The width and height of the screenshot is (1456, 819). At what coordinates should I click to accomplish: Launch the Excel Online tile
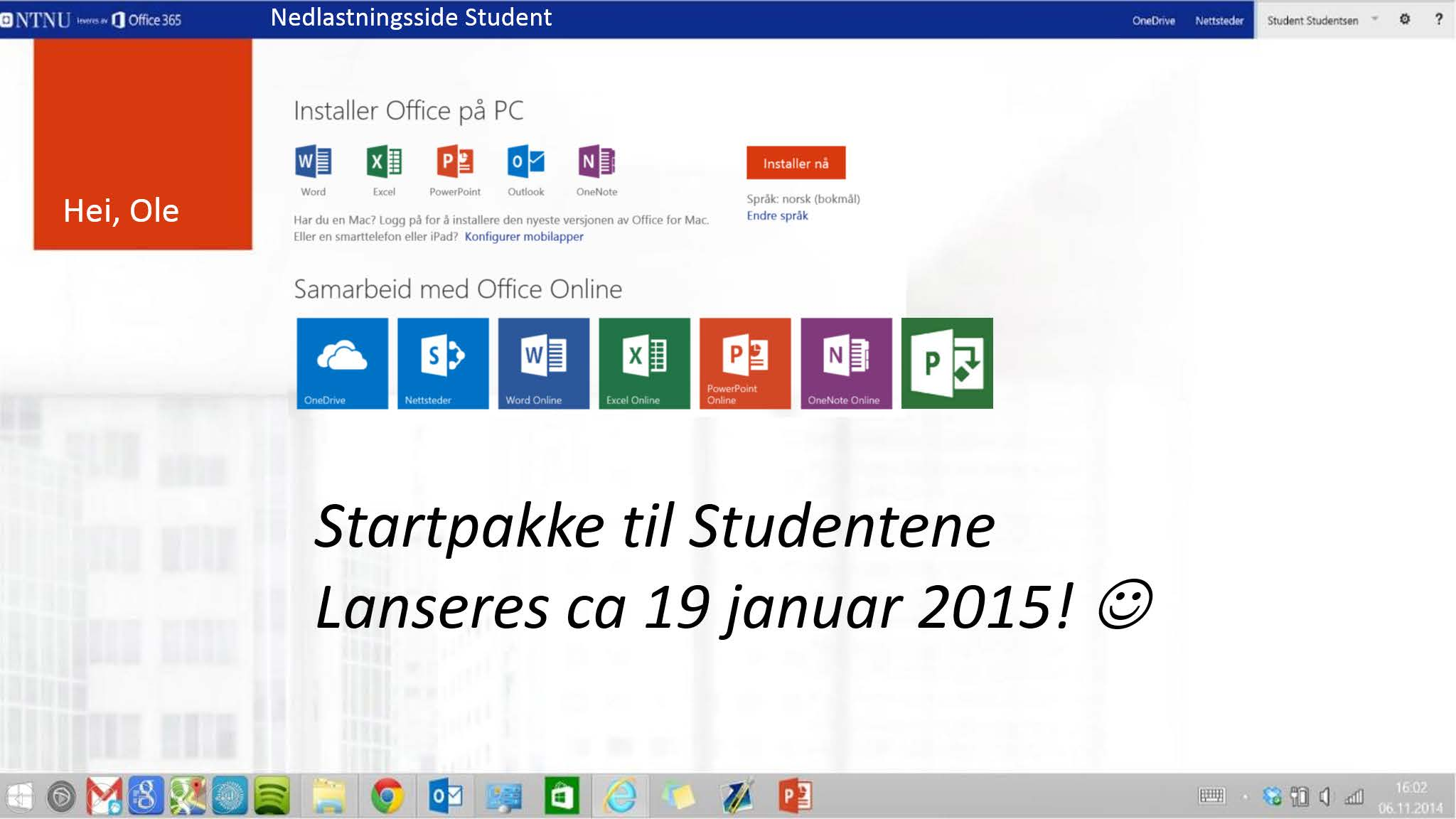[644, 363]
